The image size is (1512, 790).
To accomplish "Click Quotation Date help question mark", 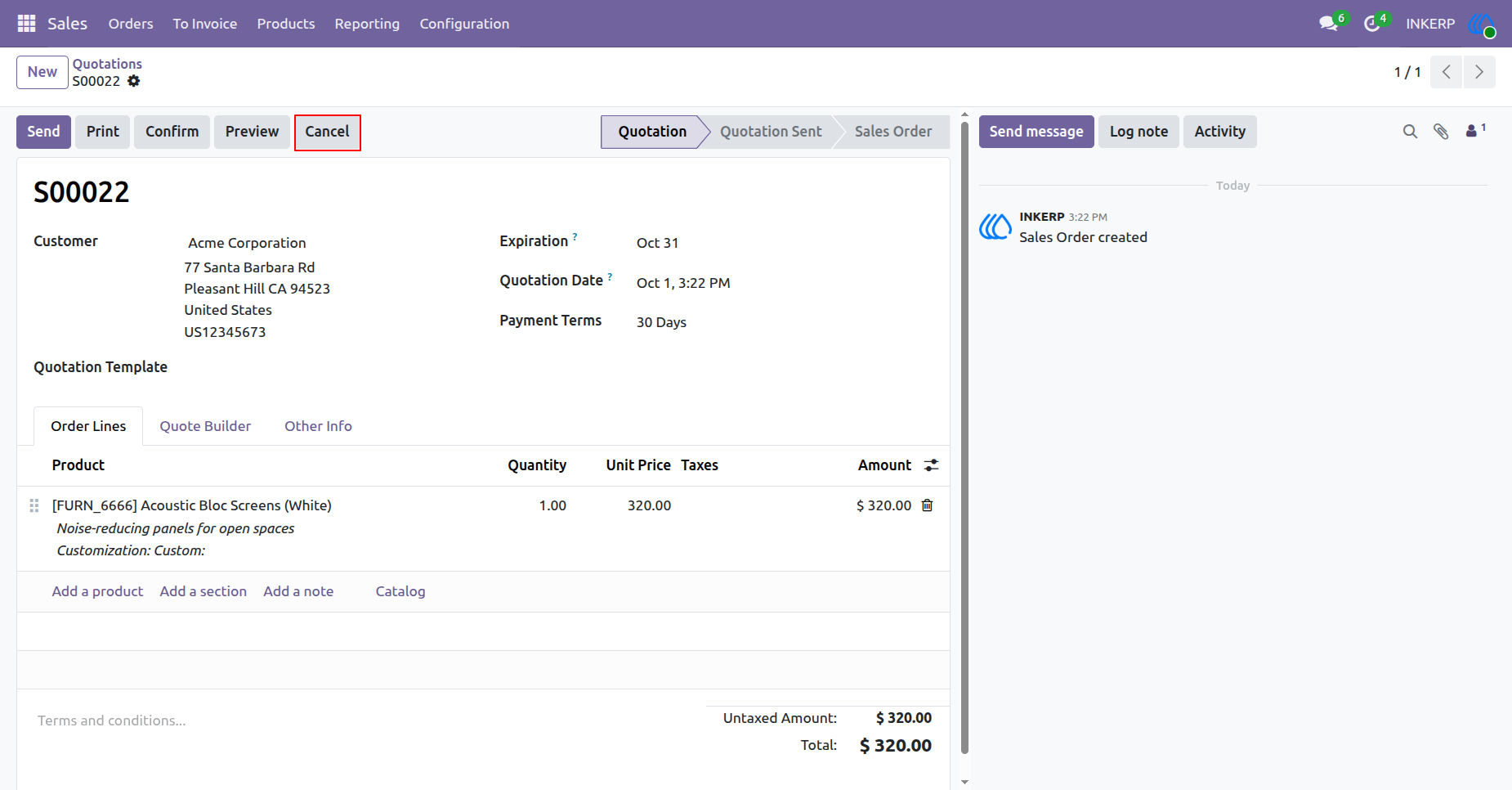I will coord(610,276).
